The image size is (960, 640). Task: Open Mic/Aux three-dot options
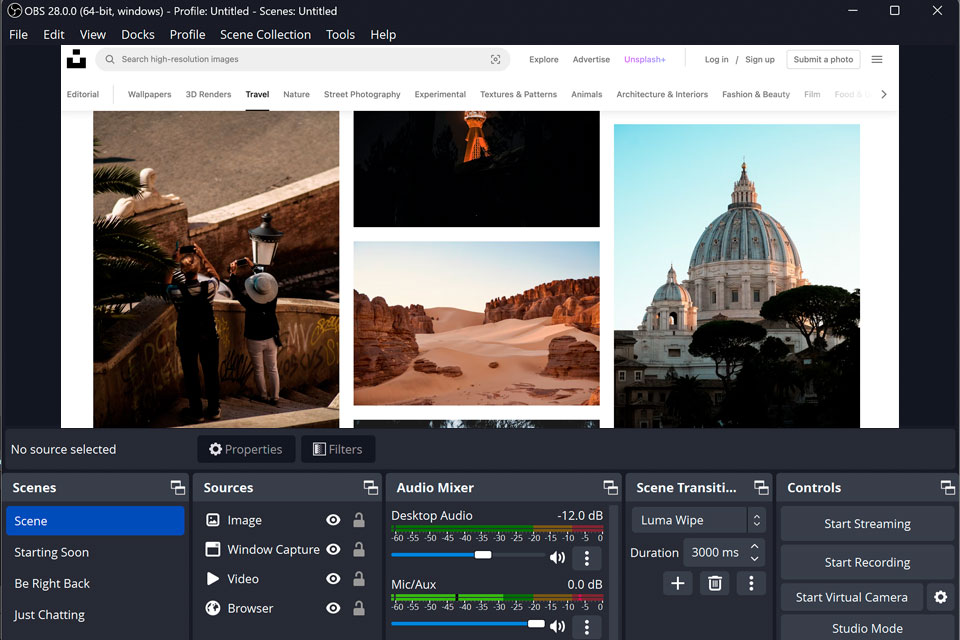(x=587, y=627)
